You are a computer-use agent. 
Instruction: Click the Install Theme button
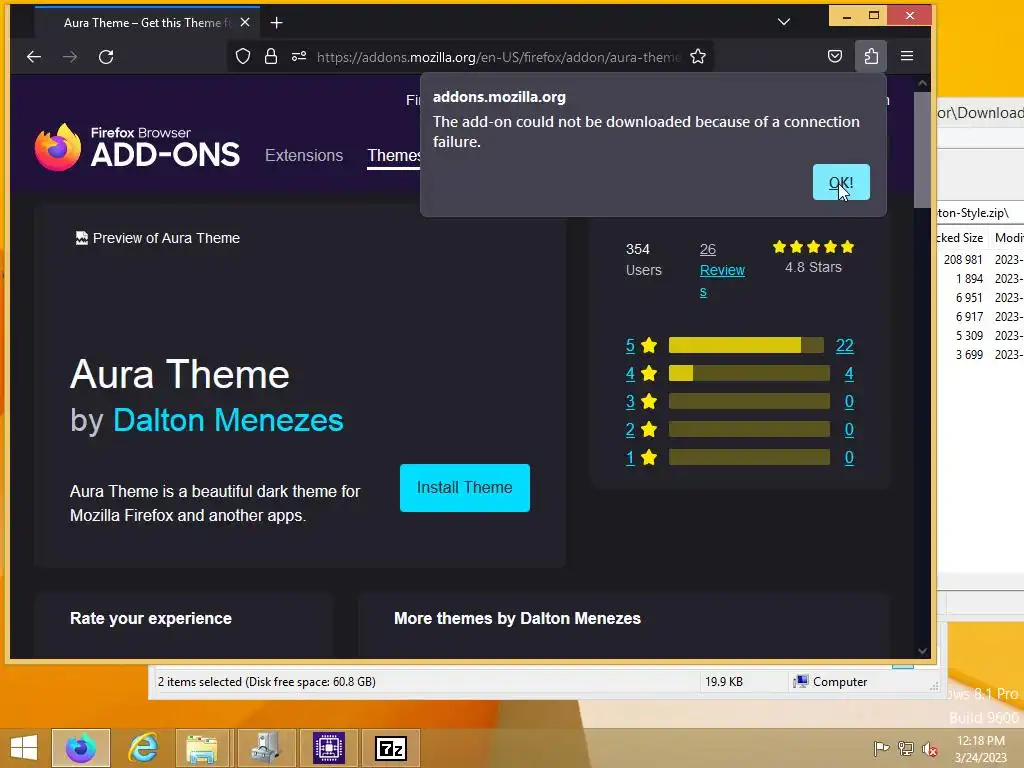coord(465,488)
